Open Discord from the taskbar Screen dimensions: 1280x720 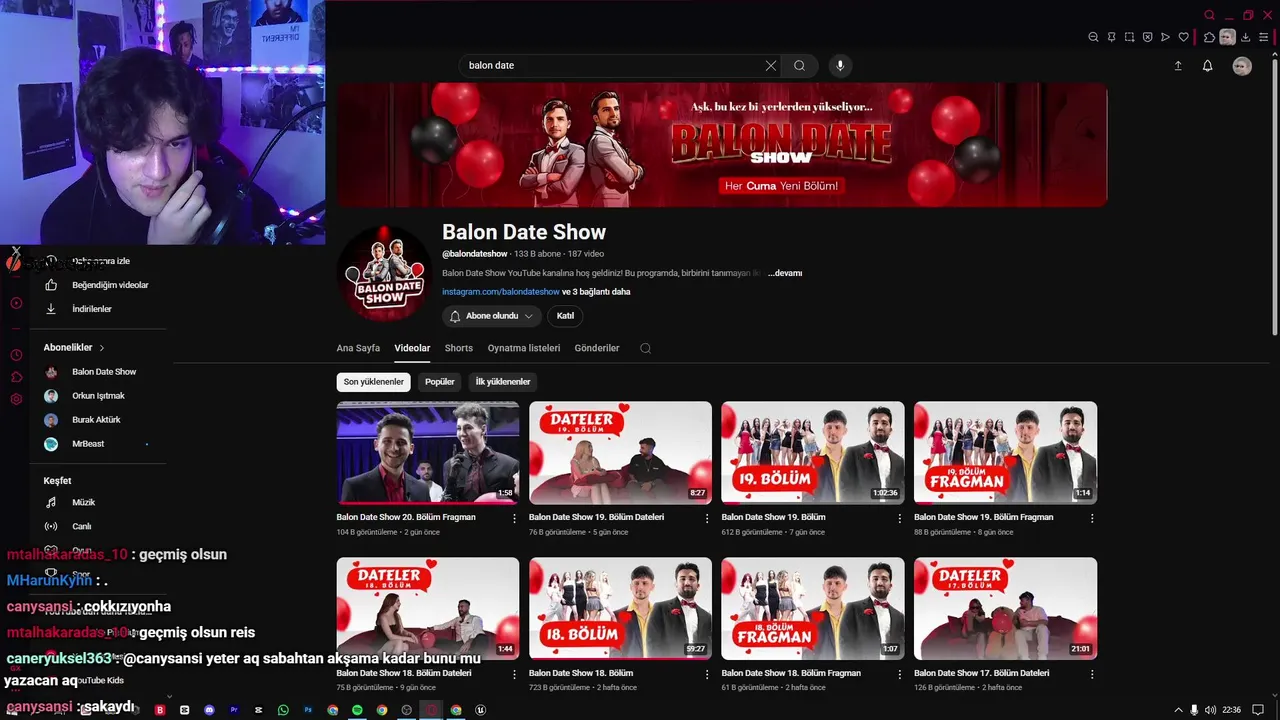(x=209, y=710)
